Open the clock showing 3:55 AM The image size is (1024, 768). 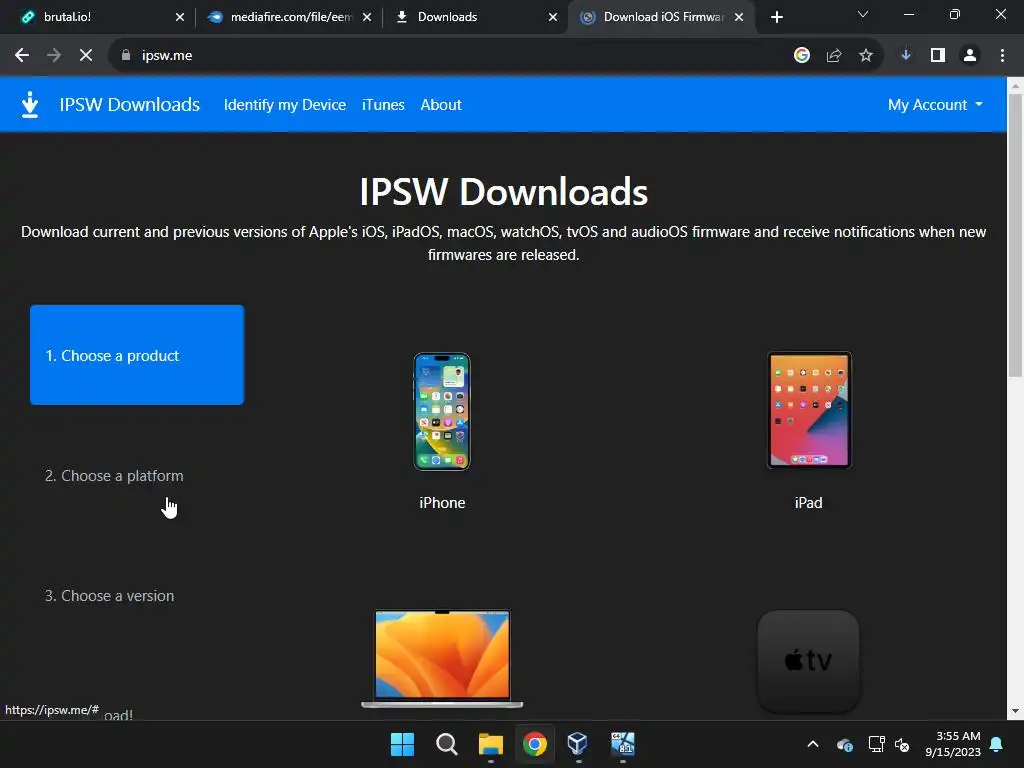coord(953,744)
